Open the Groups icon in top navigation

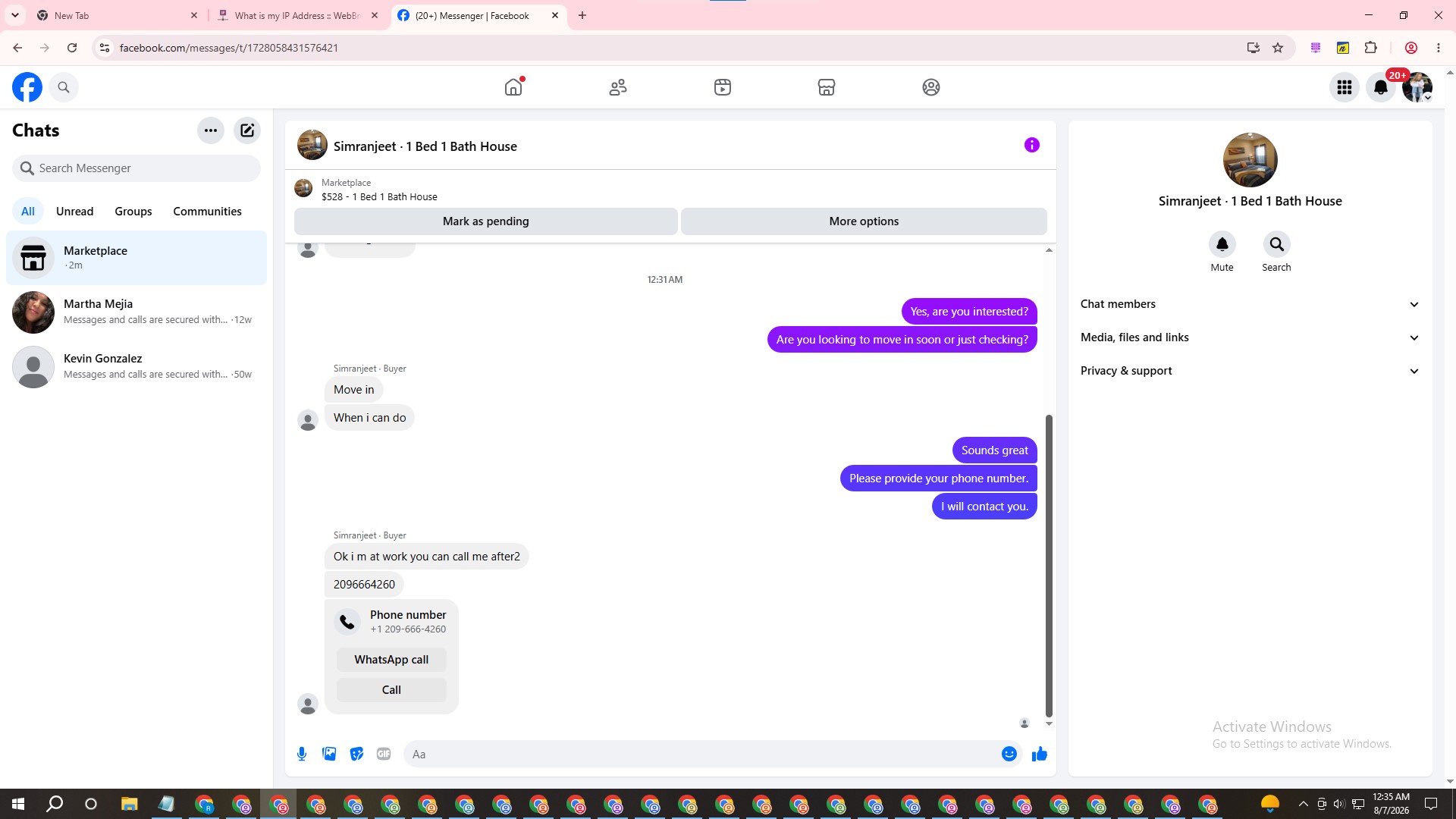click(x=931, y=87)
